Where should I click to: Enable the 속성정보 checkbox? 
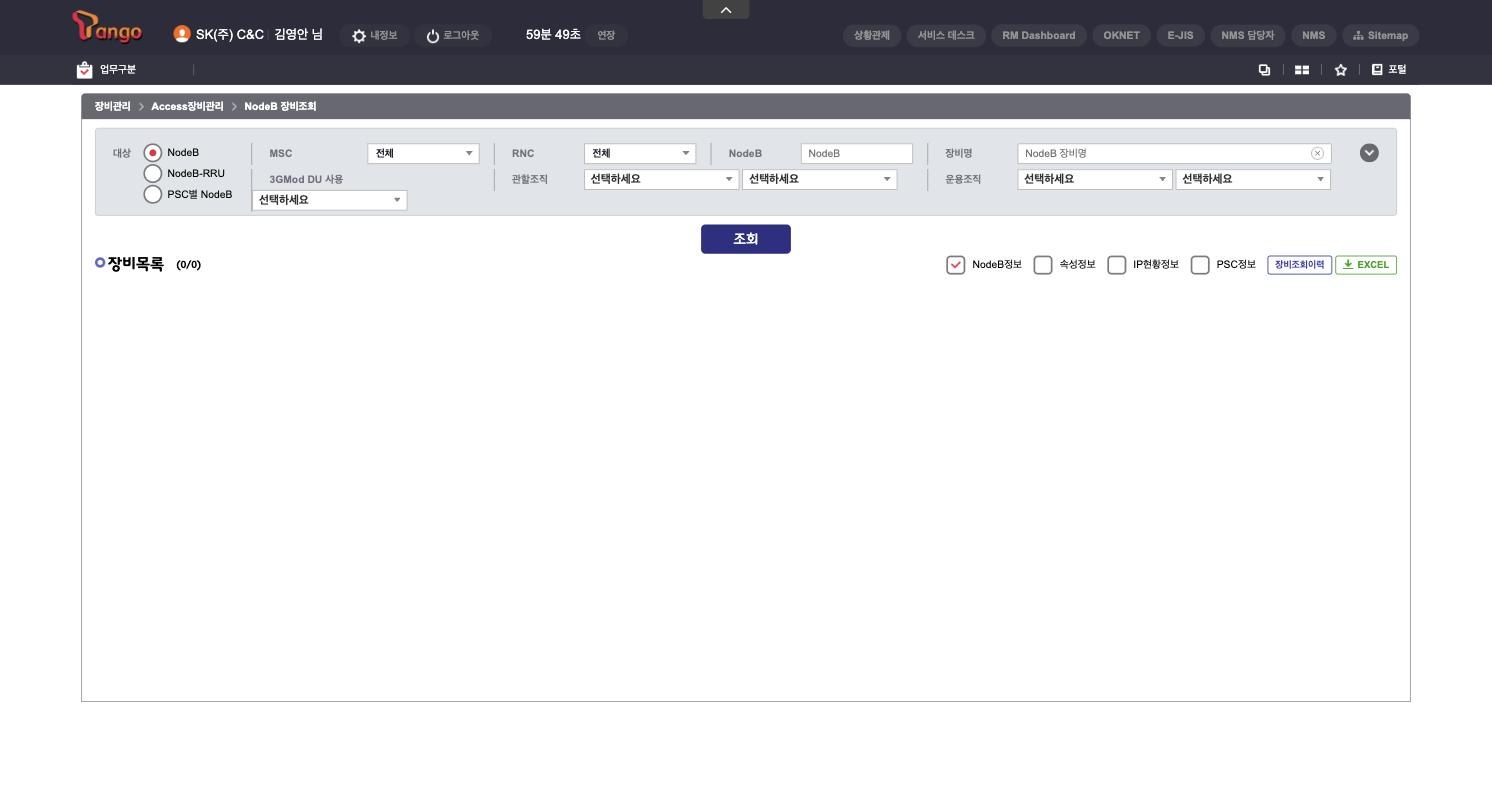click(1043, 265)
